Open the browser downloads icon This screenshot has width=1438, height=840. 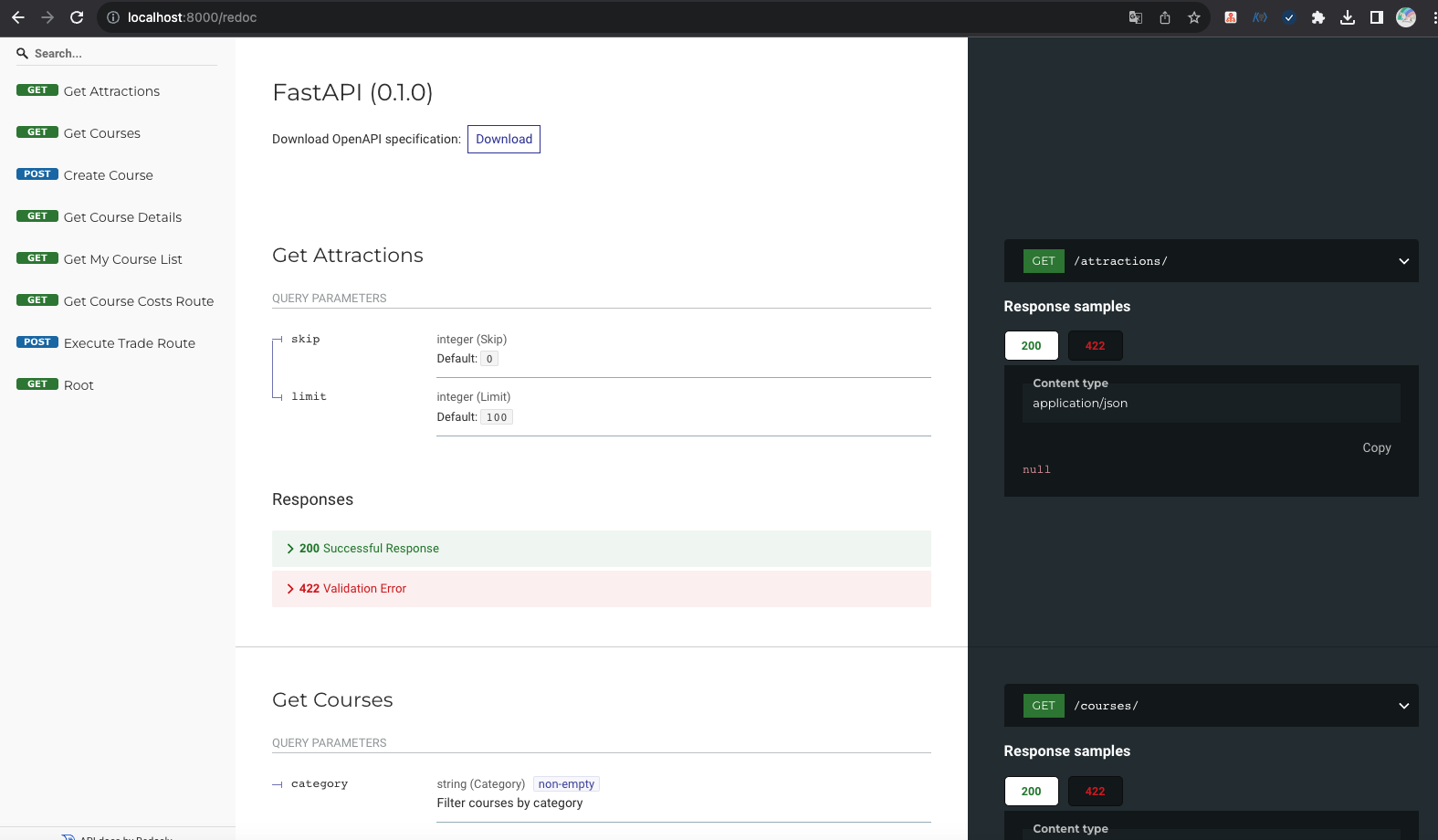tap(1347, 17)
